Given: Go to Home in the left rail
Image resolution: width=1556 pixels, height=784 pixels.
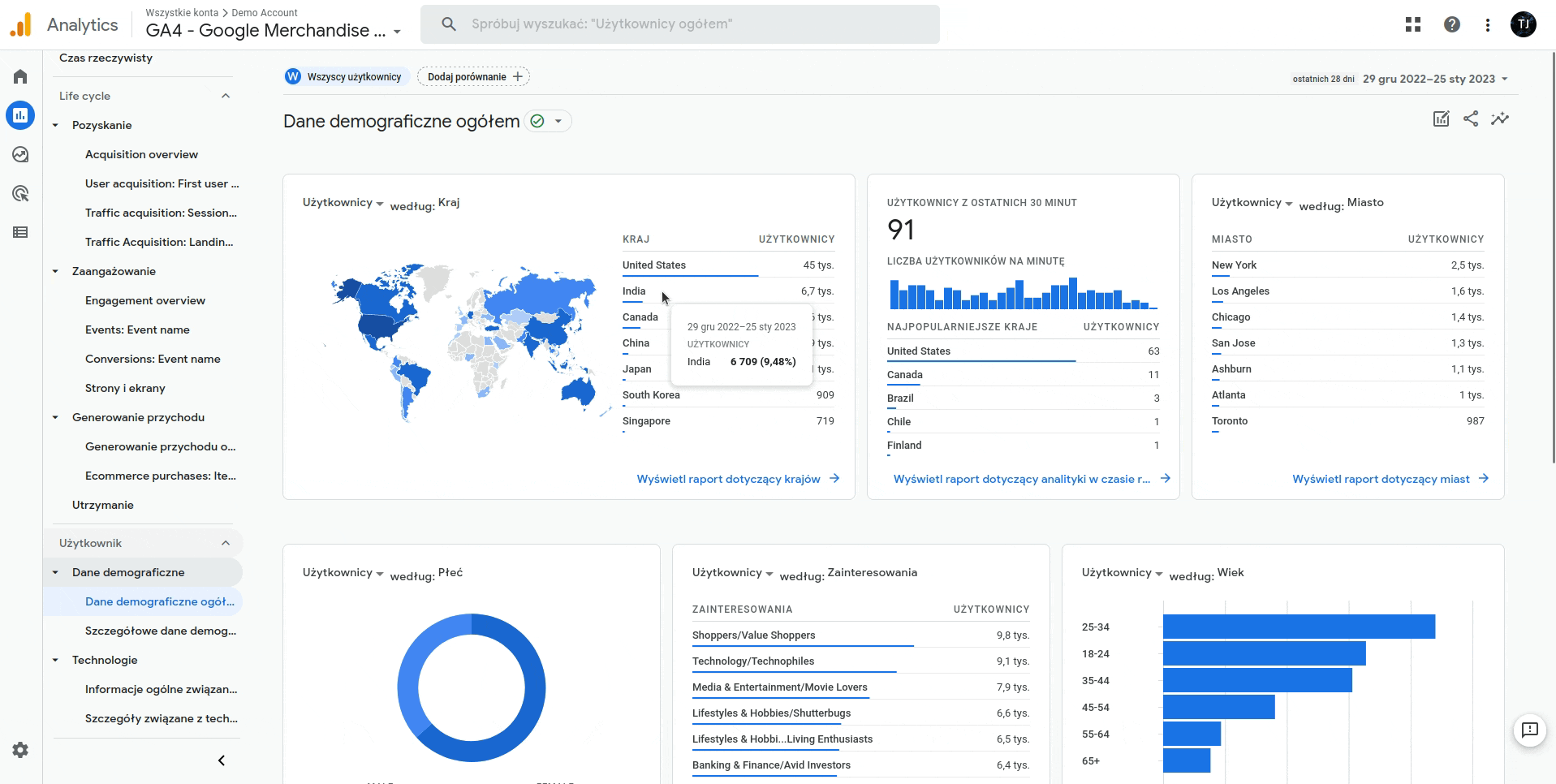Looking at the screenshot, I should click(20, 76).
